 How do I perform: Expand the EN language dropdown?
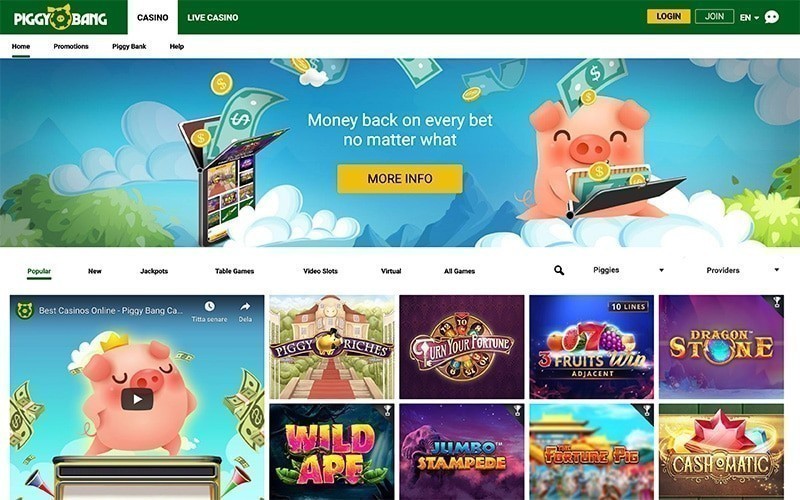[749, 17]
